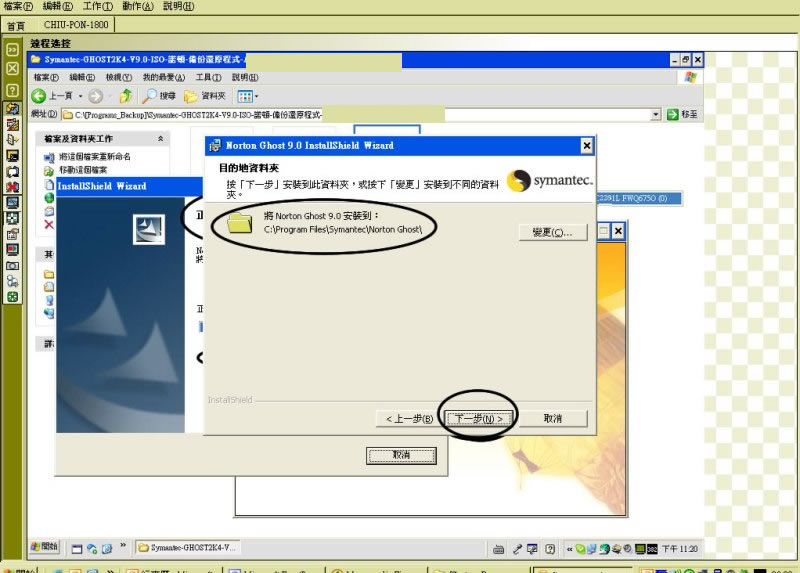Open the chat speech bubble icon in sidebar
Viewport: 800px width, 573px height.
[12, 171]
